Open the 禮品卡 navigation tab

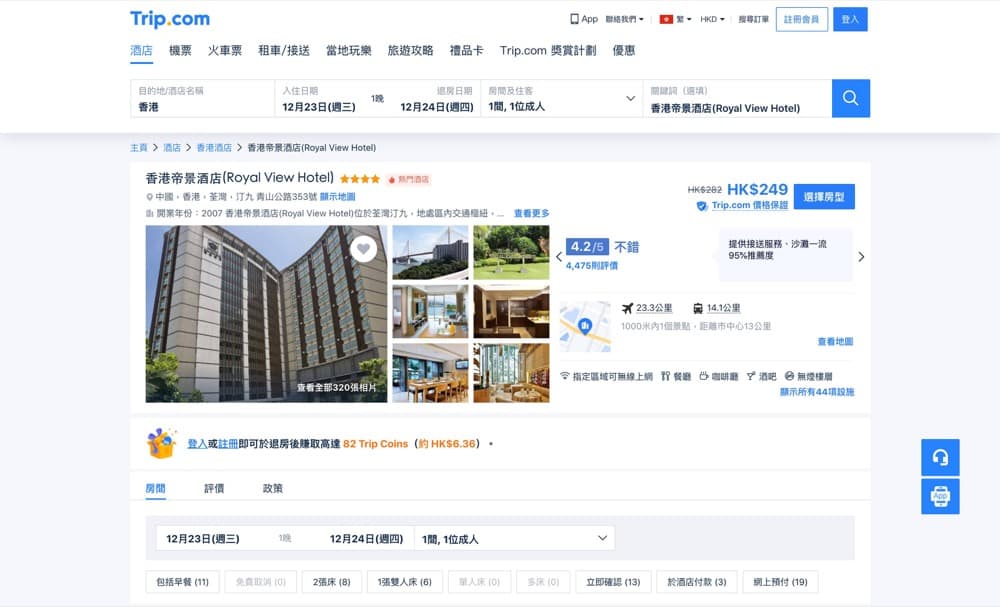click(467, 50)
